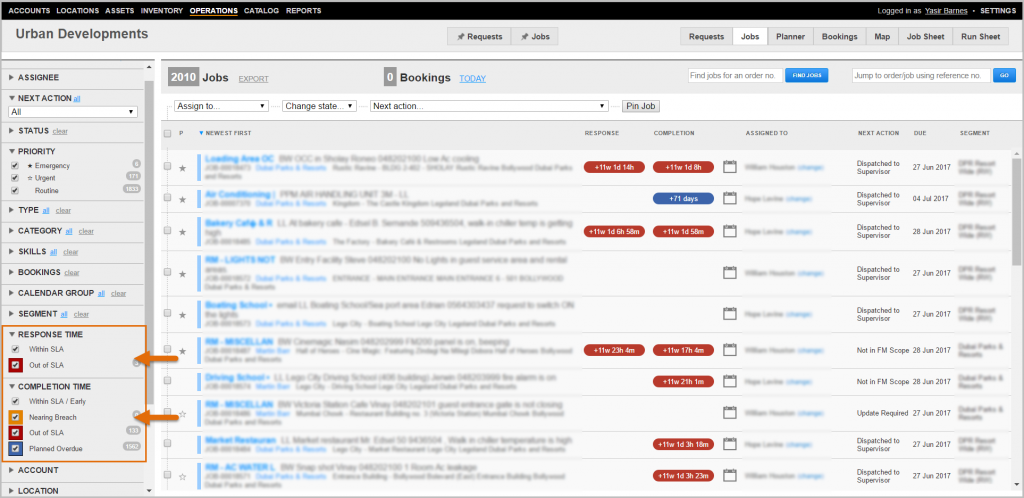Uncheck the Nearing Breach completion filter
The width and height of the screenshot is (1024, 498).
[x=14, y=416]
